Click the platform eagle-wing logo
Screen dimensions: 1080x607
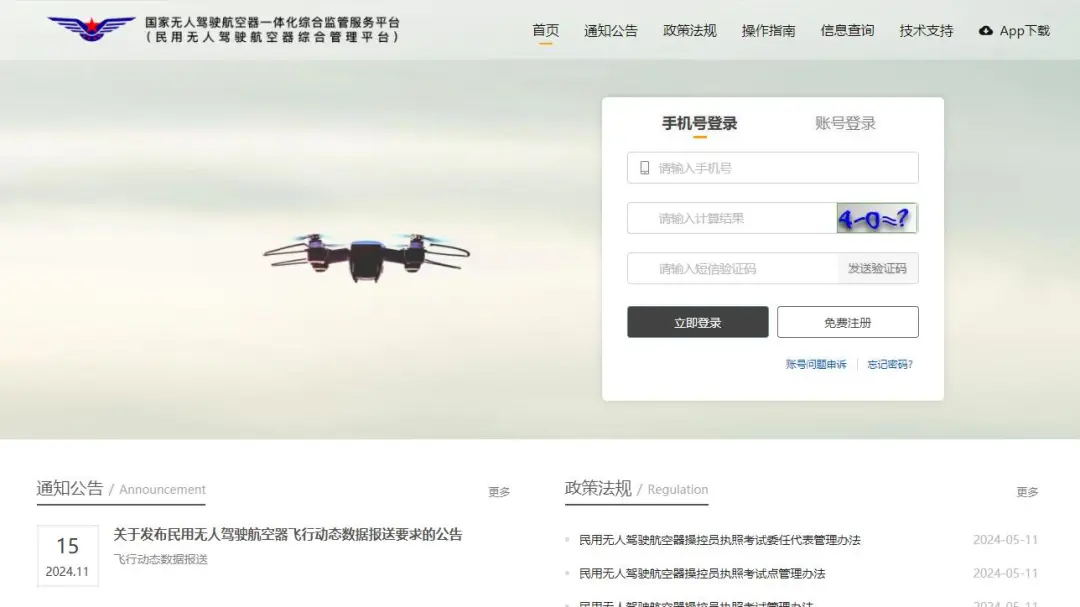91,29
